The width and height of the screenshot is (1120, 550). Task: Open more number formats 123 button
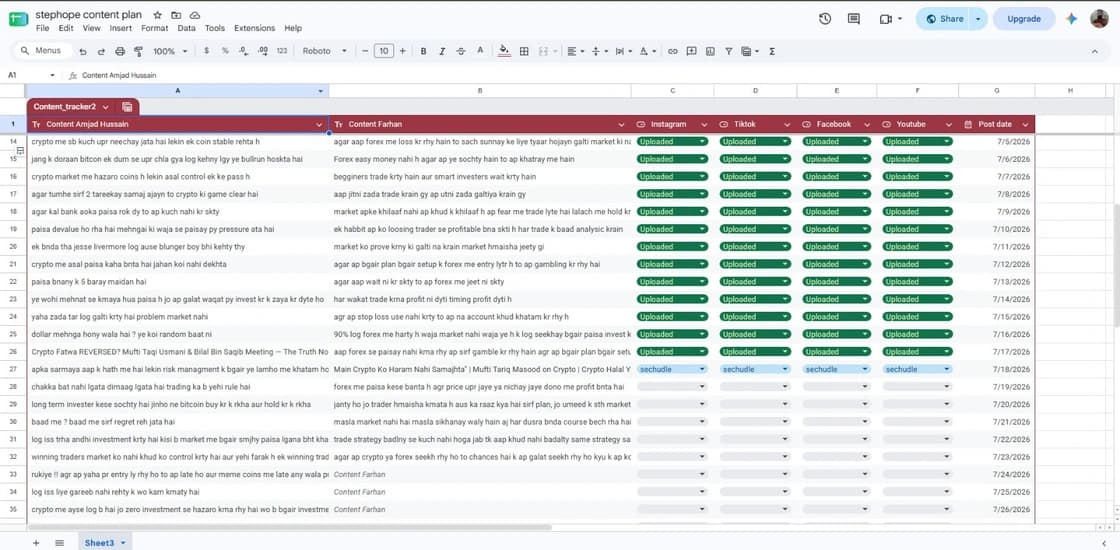point(281,51)
